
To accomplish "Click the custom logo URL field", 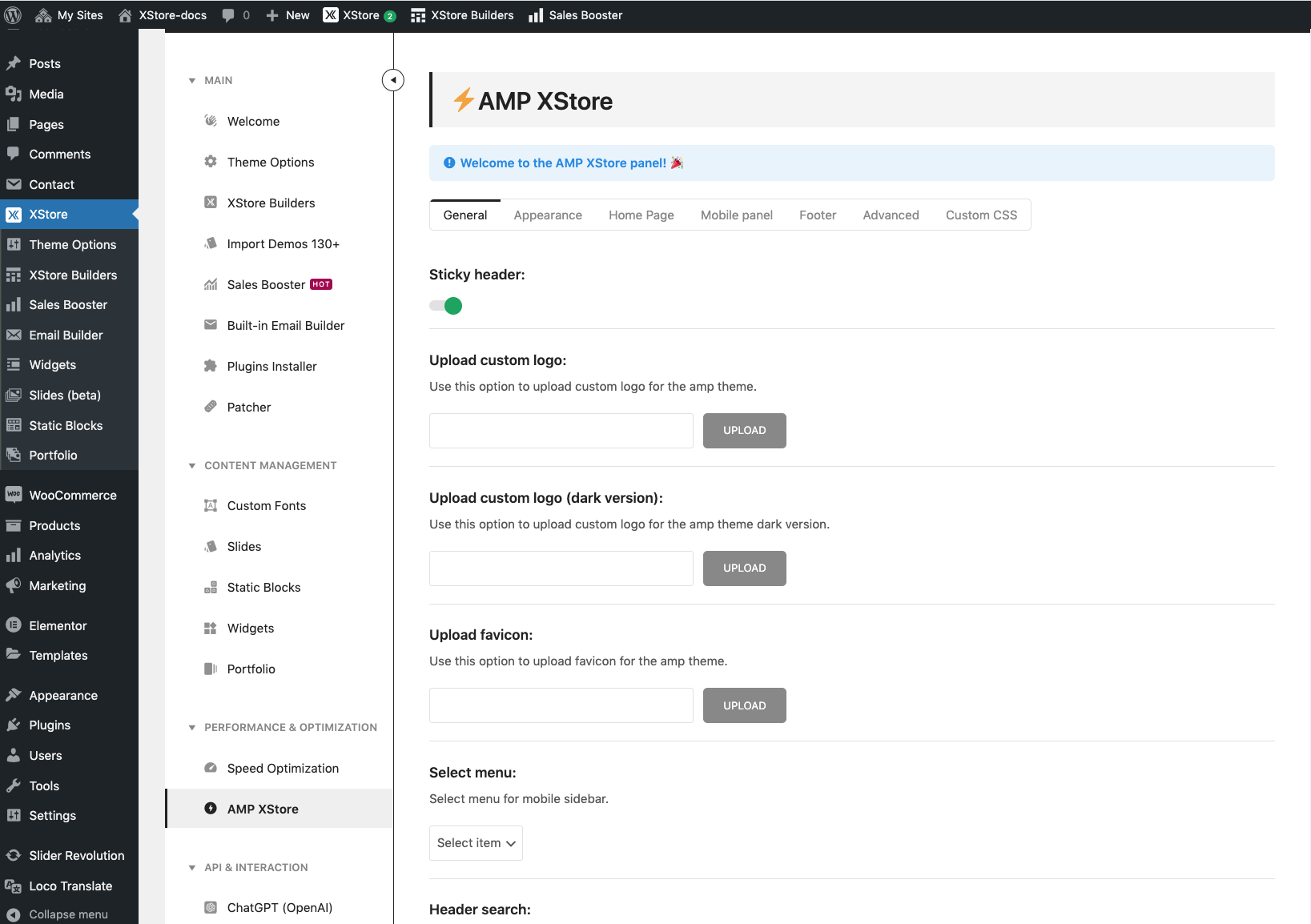I will [x=561, y=431].
